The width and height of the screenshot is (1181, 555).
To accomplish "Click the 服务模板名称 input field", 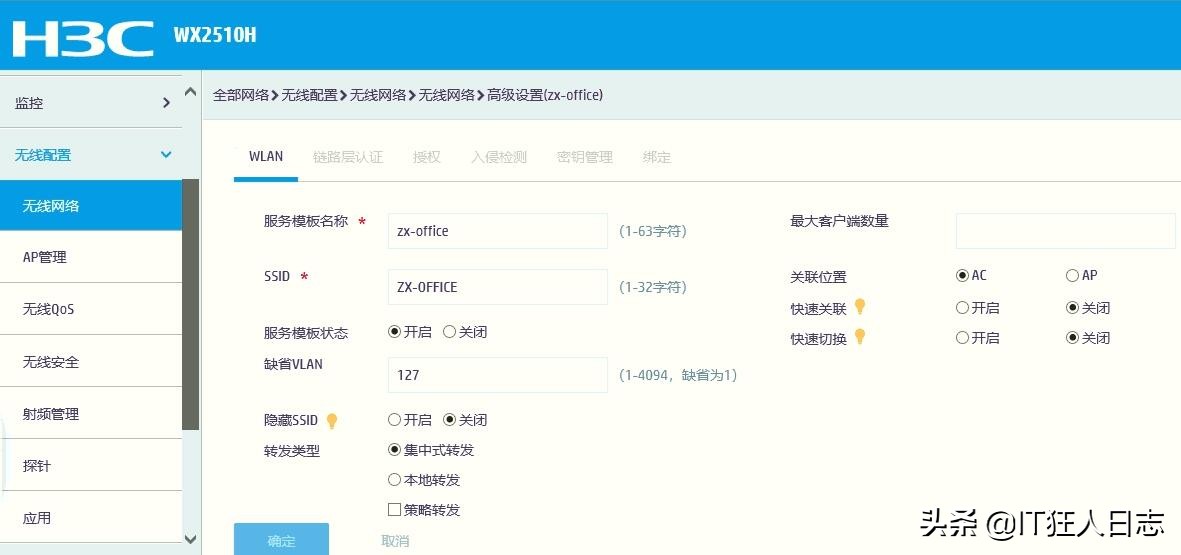I will pos(497,231).
